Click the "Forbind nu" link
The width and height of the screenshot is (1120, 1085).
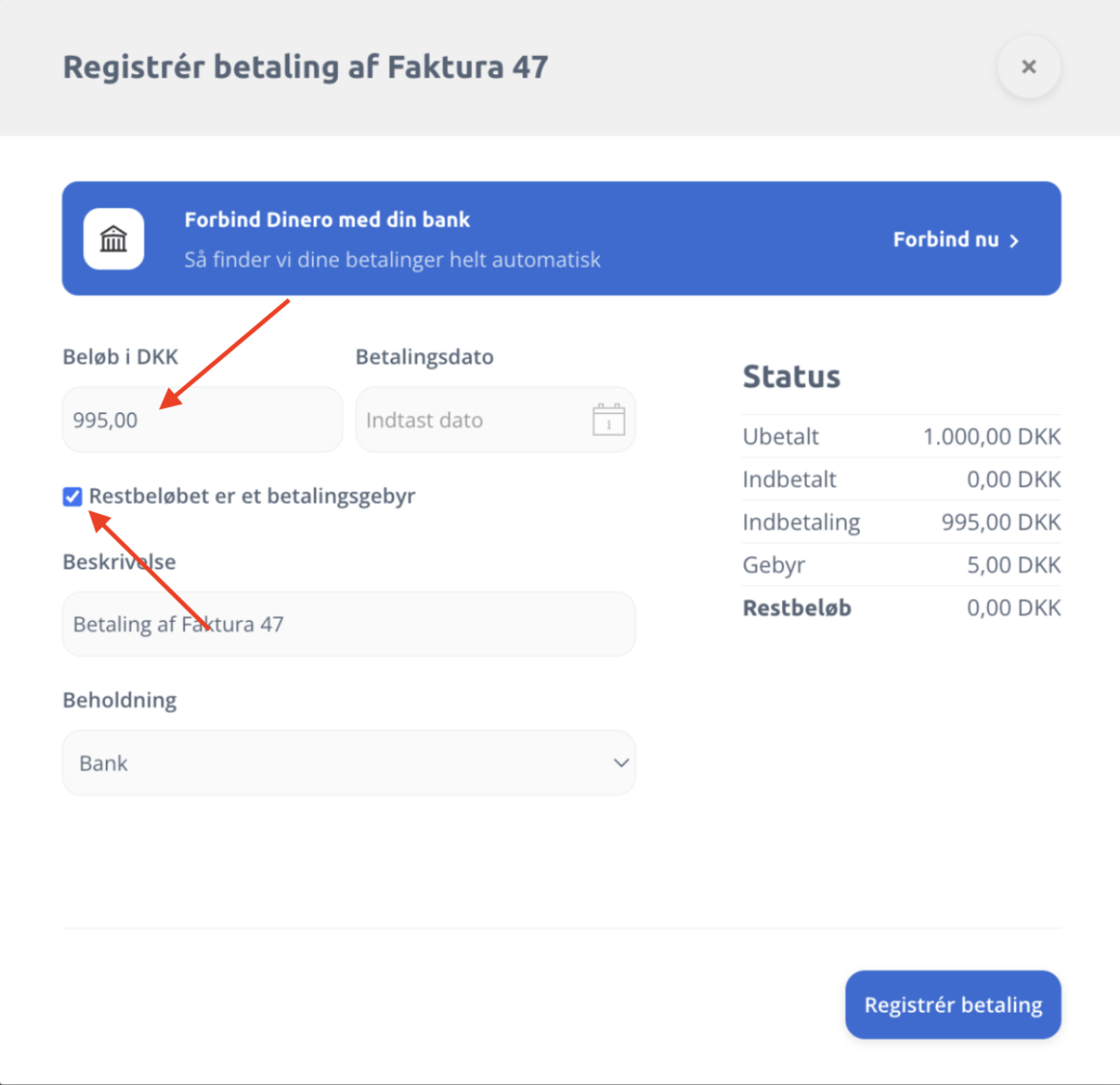(x=955, y=240)
